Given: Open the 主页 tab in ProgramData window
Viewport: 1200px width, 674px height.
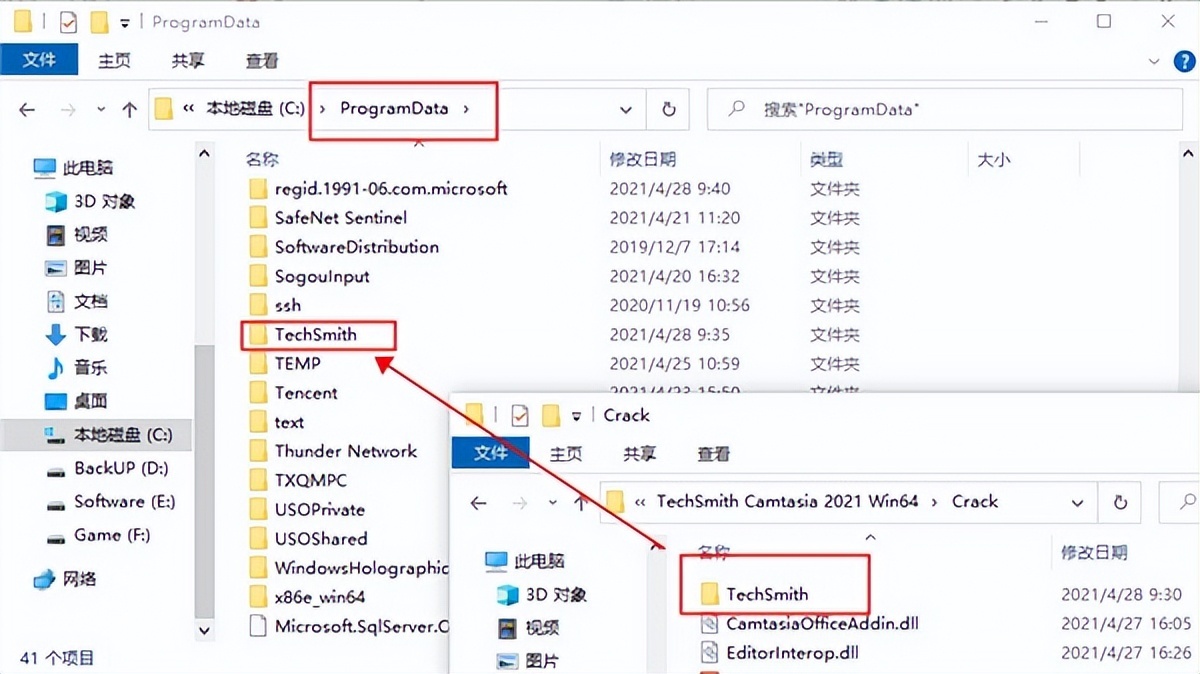Looking at the screenshot, I should pos(114,60).
